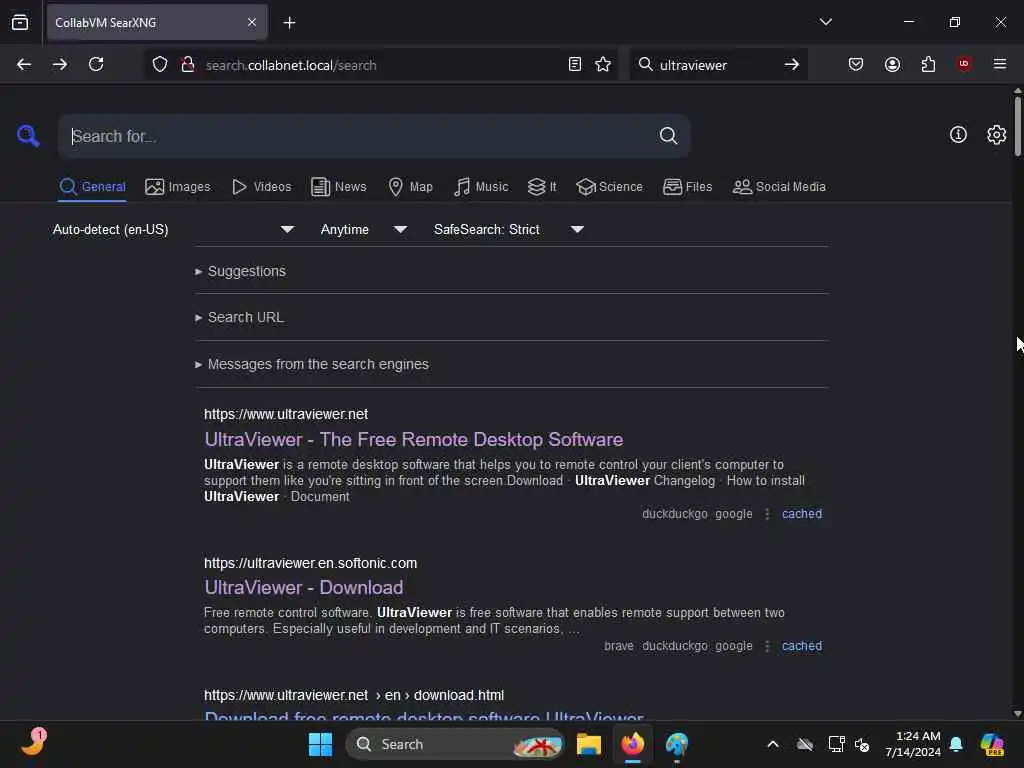
Task: Open File Explorer from the taskbar
Action: tap(588, 744)
